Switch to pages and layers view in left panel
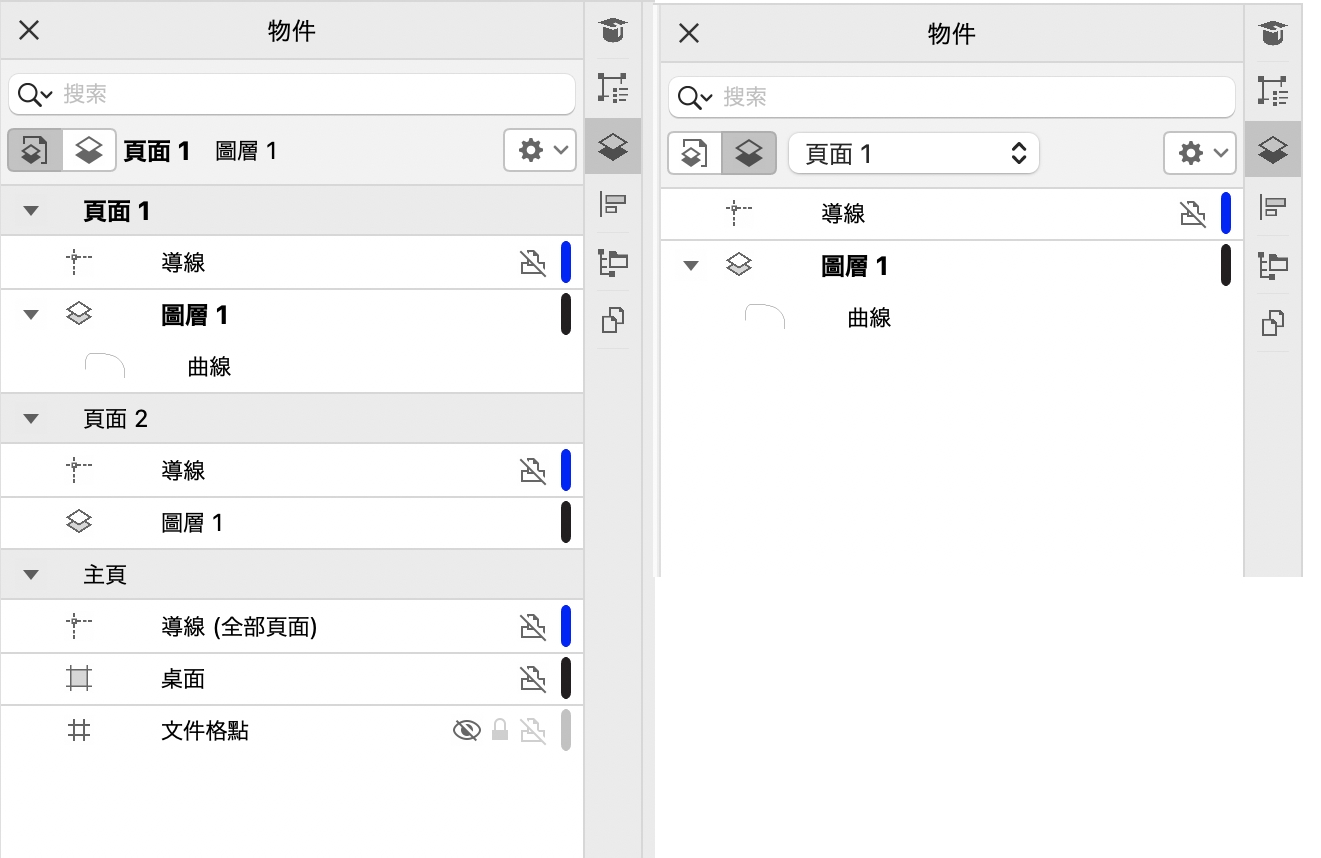Screen dimensions: 1321x858 pos(35,151)
